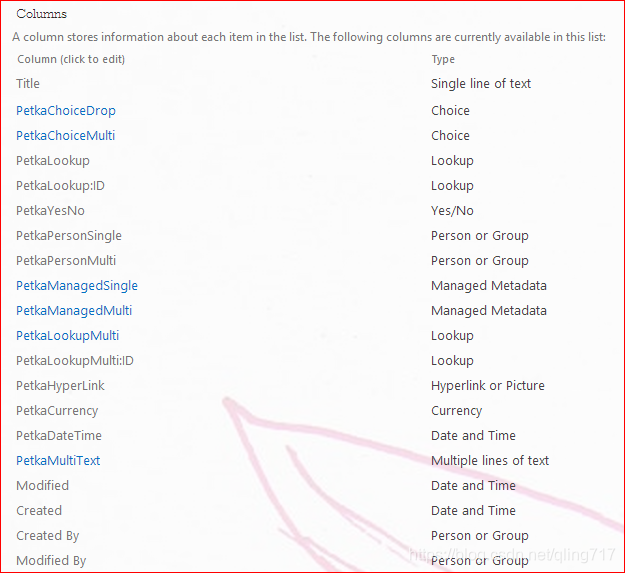Click the PetkaPersonSingle column name
This screenshot has height=573, width=625.
(69, 236)
